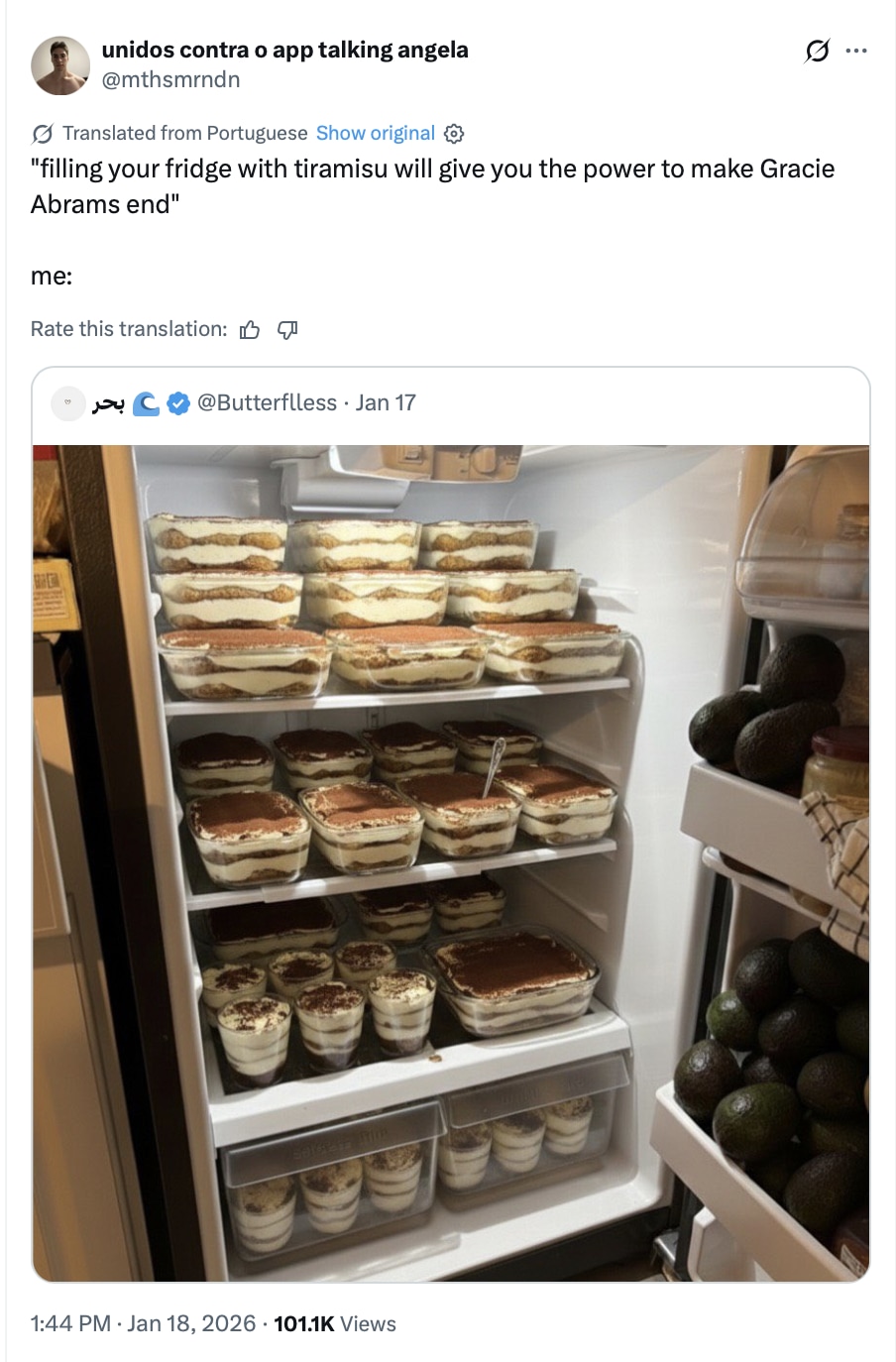Screen dimensions: 896x1362
Task: Click the quoted author's Arabic display name
Action: 109,403
